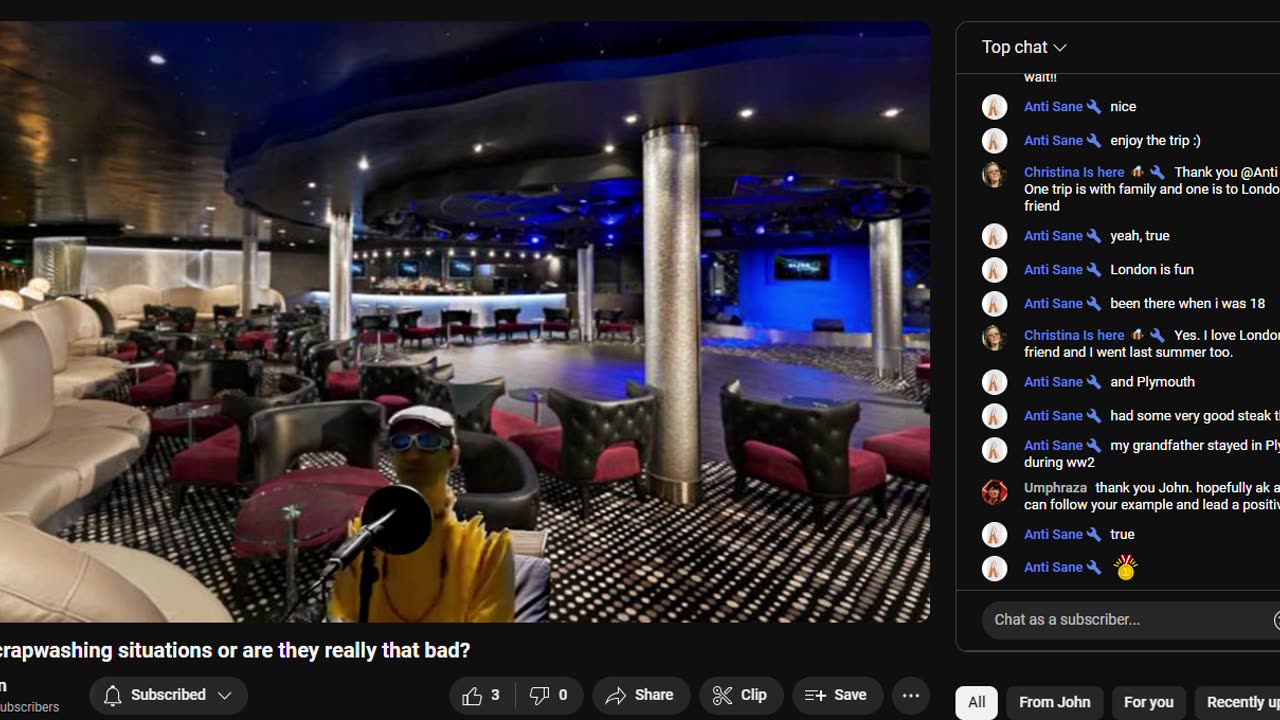
Task: Click wrench badge on Christina's Thank you message
Action: click(1157, 173)
